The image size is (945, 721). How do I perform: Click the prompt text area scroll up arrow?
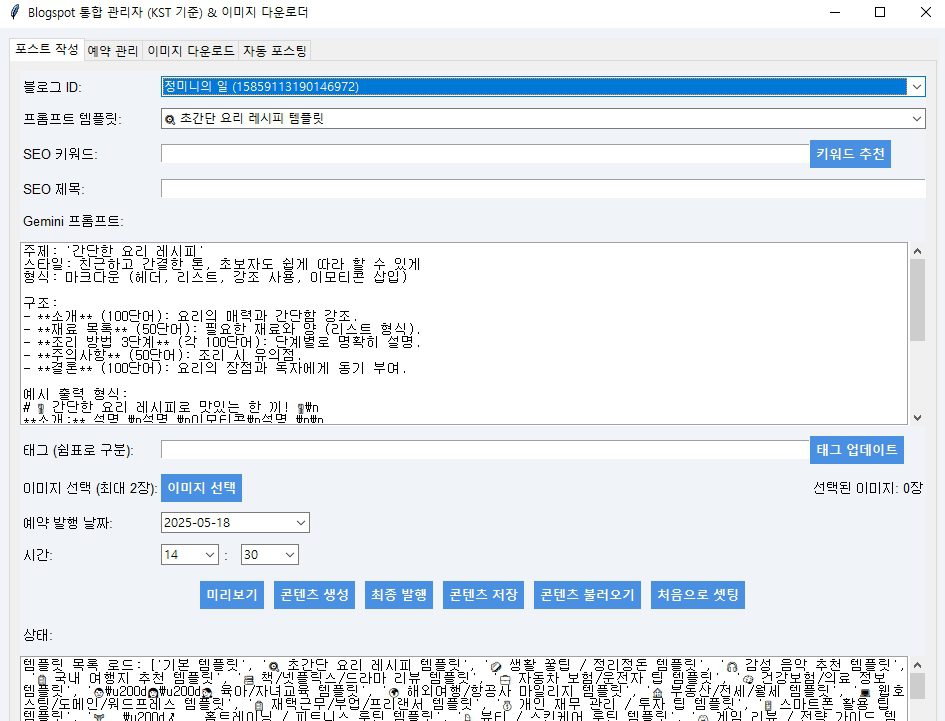tap(917, 251)
